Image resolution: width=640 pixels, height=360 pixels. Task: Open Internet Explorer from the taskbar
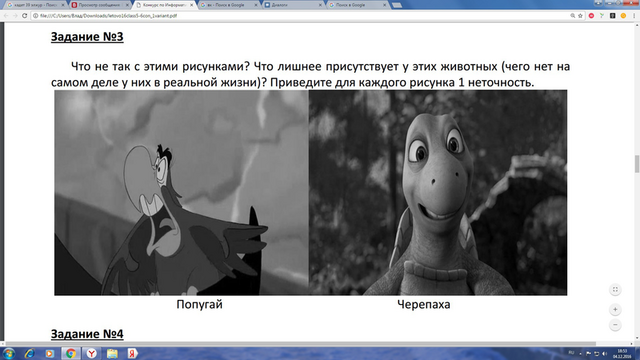pyautogui.click(x=29, y=353)
